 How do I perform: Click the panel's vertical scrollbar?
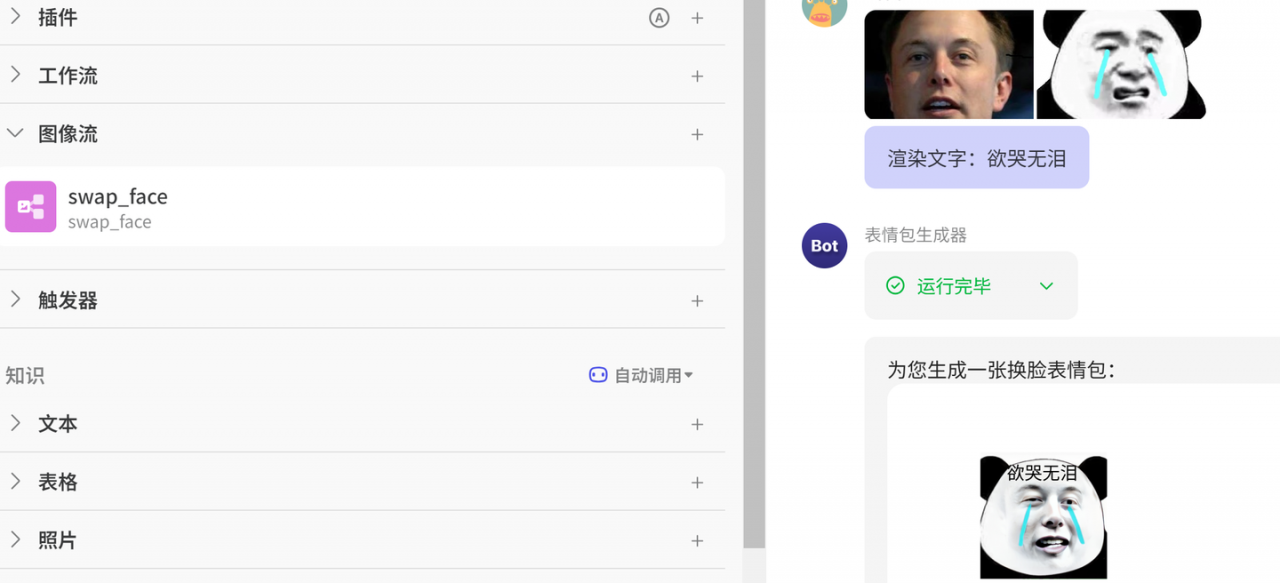[x=754, y=273]
